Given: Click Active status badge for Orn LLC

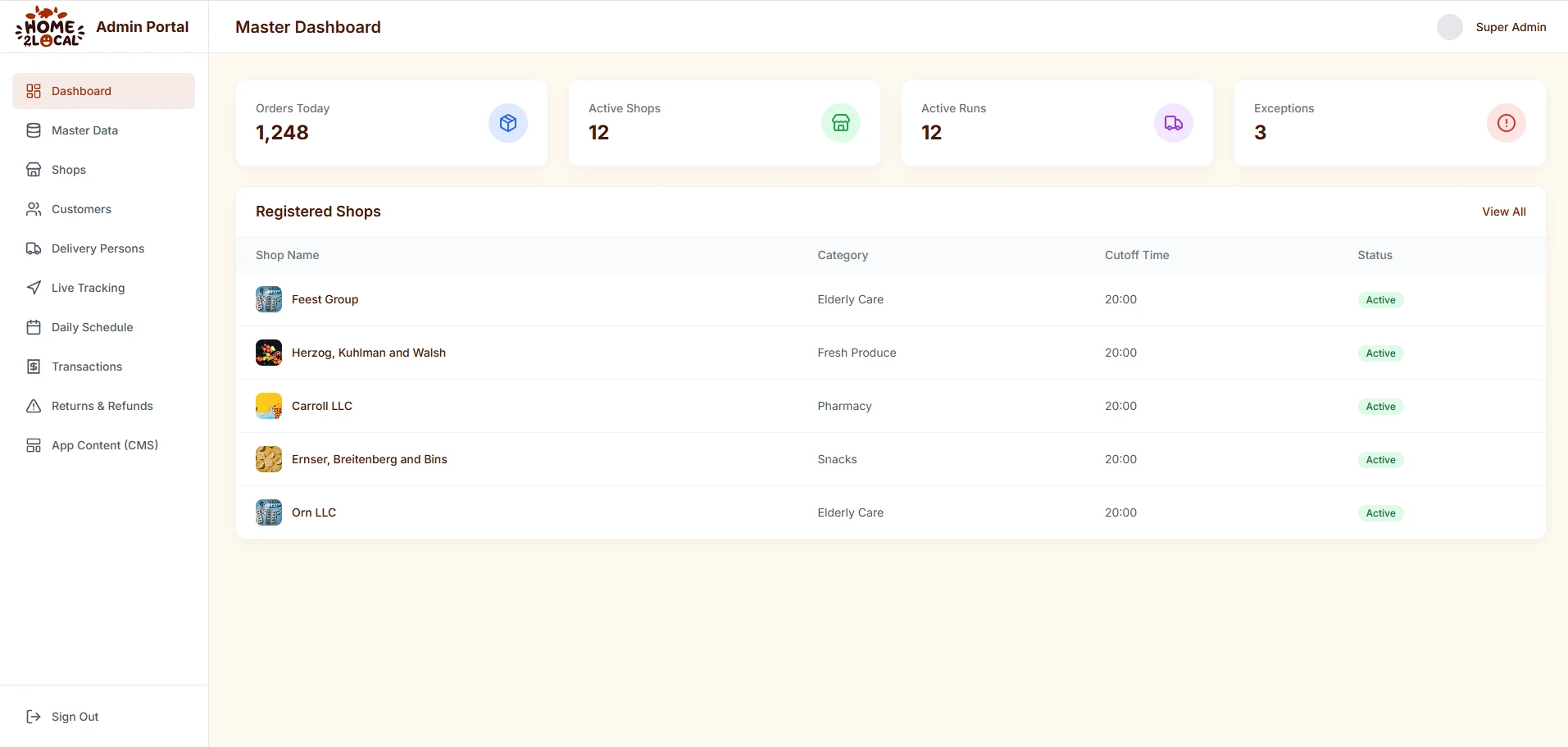Looking at the screenshot, I should coord(1380,513).
